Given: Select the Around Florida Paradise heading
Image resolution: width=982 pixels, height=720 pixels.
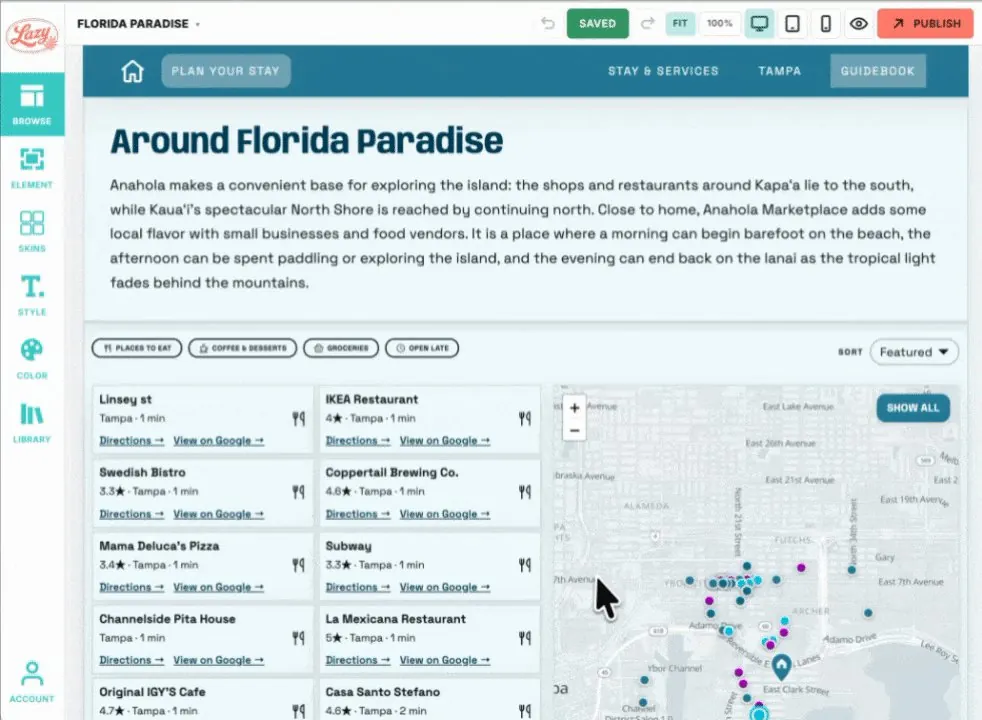Looking at the screenshot, I should (x=307, y=140).
